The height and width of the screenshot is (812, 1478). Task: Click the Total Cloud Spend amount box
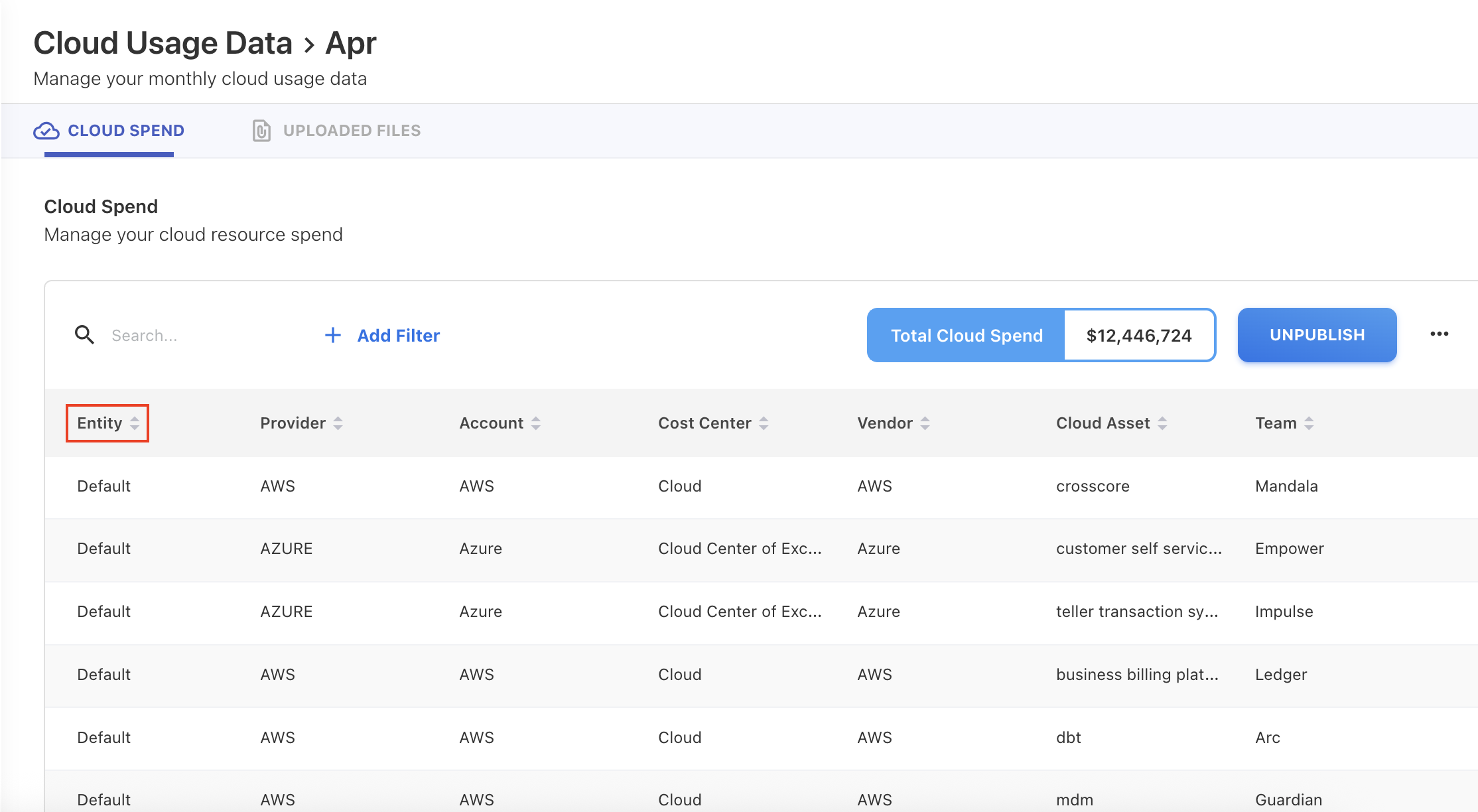pyautogui.click(x=1139, y=336)
